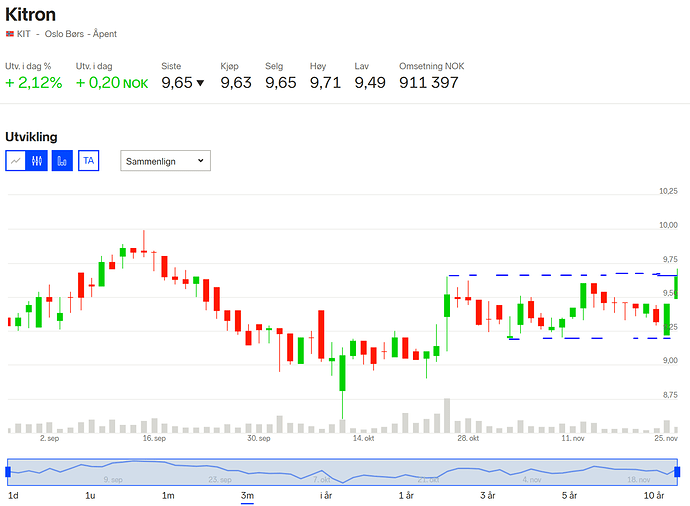Click the Oslo Børs - Åpent text

pos(81,34)
